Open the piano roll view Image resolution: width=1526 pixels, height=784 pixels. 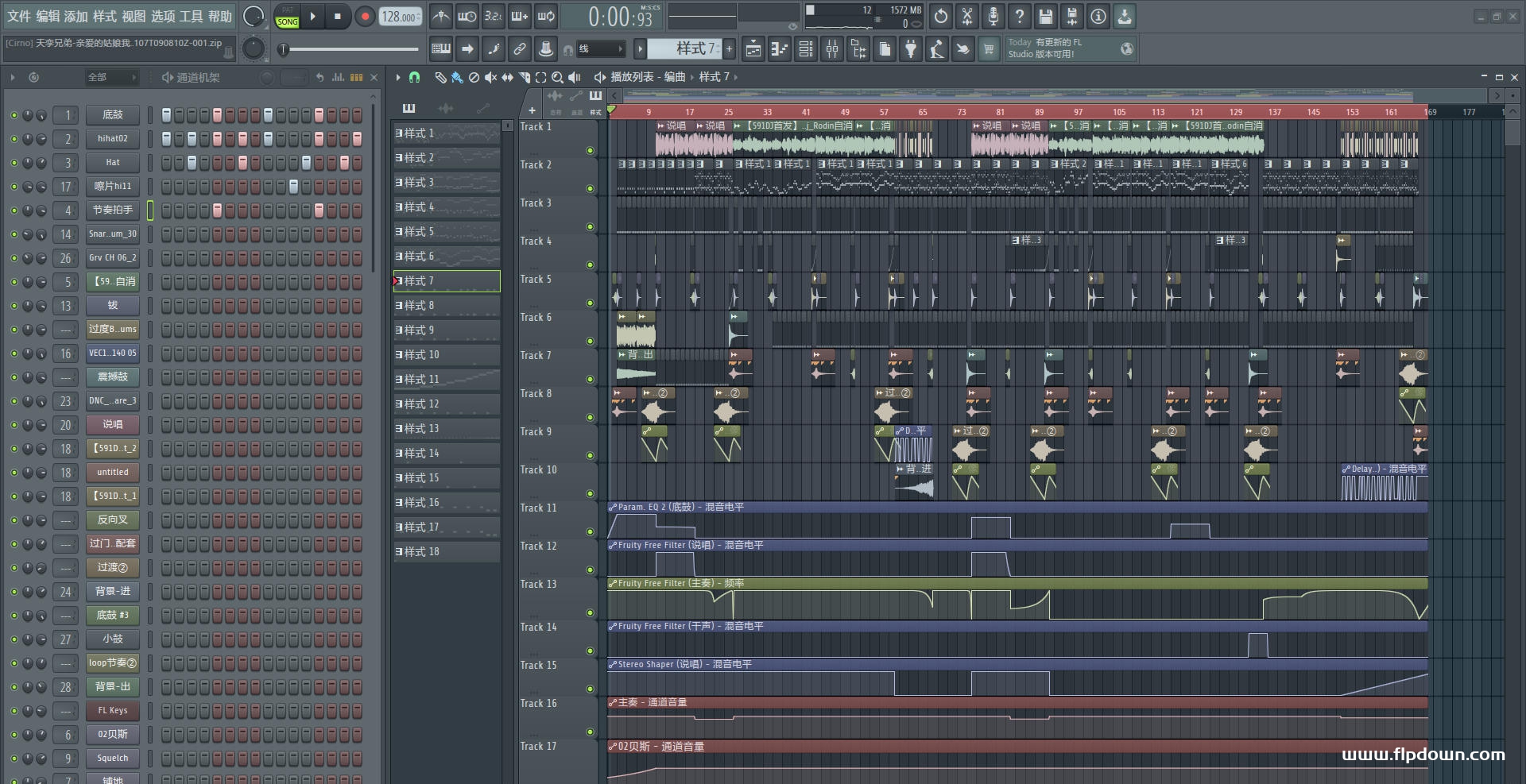pyautogui.click(x=779, y=49)
